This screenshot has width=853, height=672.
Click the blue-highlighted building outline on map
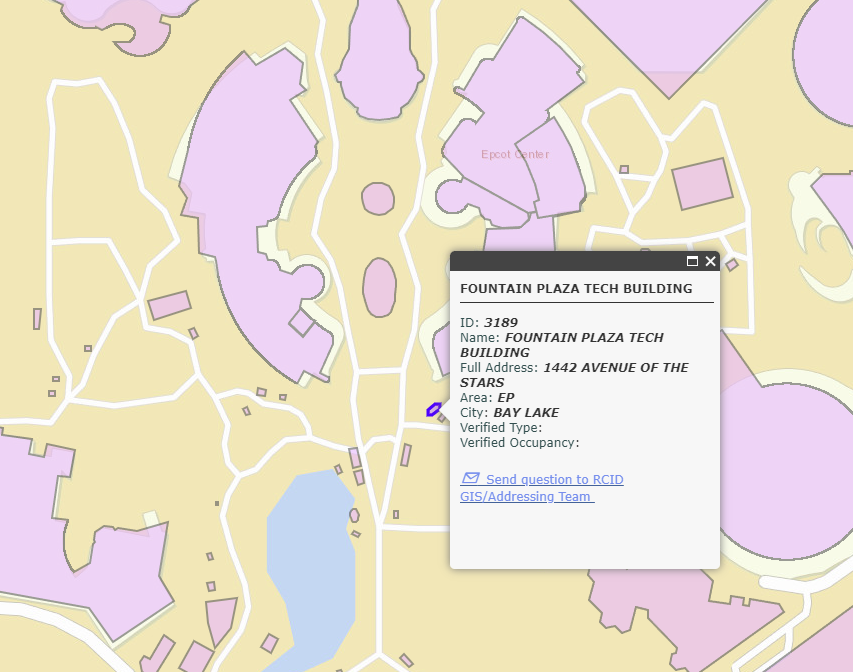click(433, 409)
